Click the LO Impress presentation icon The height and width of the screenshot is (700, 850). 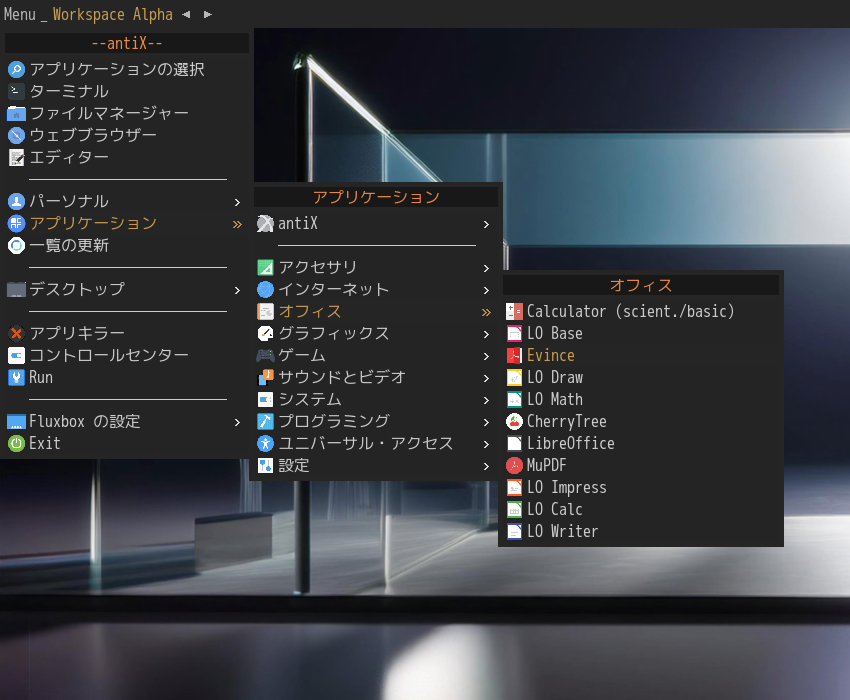[514, 487]
